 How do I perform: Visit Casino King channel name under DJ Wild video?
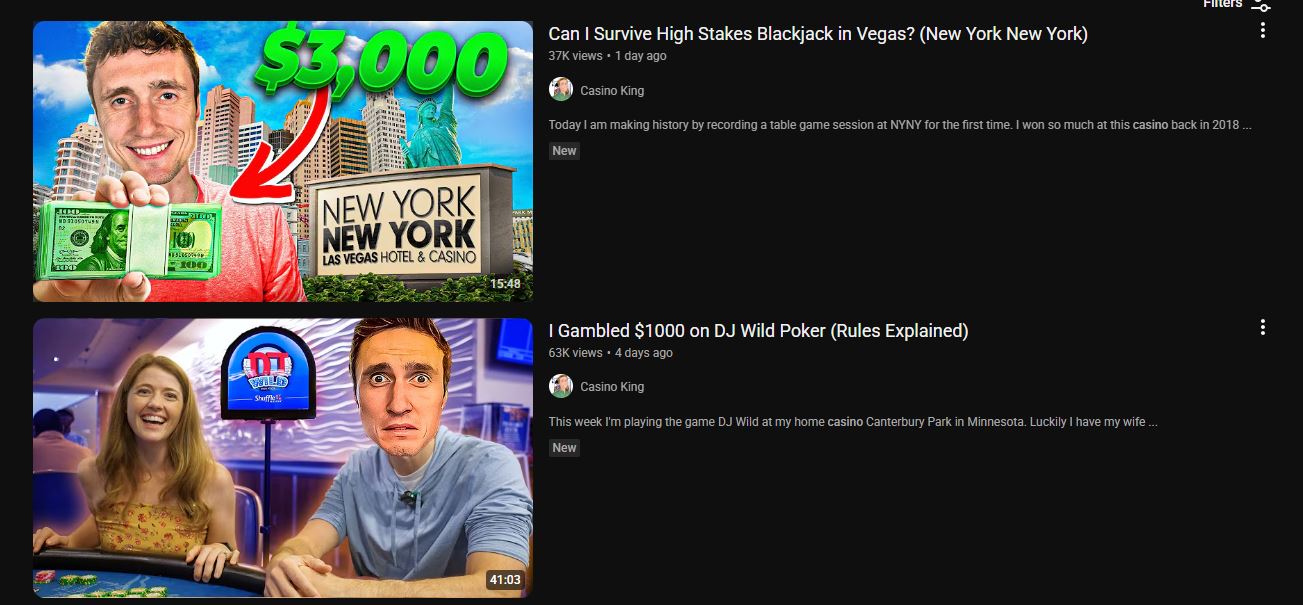tap(612, 387)
